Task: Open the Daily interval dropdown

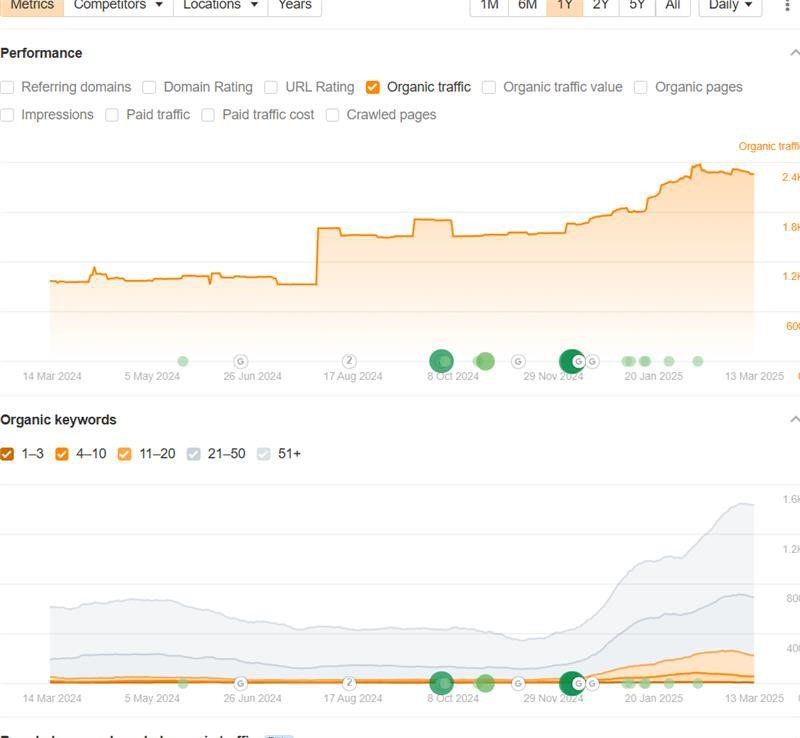Action: click(x=730, y=5)
